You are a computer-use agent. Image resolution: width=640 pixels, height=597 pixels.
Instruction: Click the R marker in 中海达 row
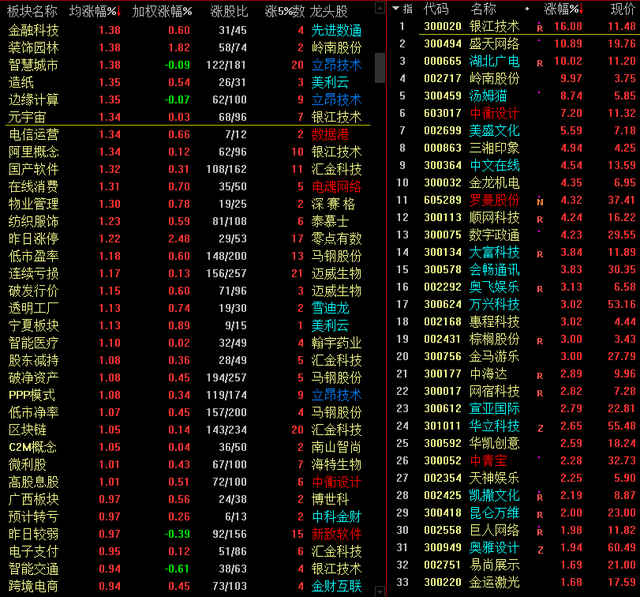[540, 375]
